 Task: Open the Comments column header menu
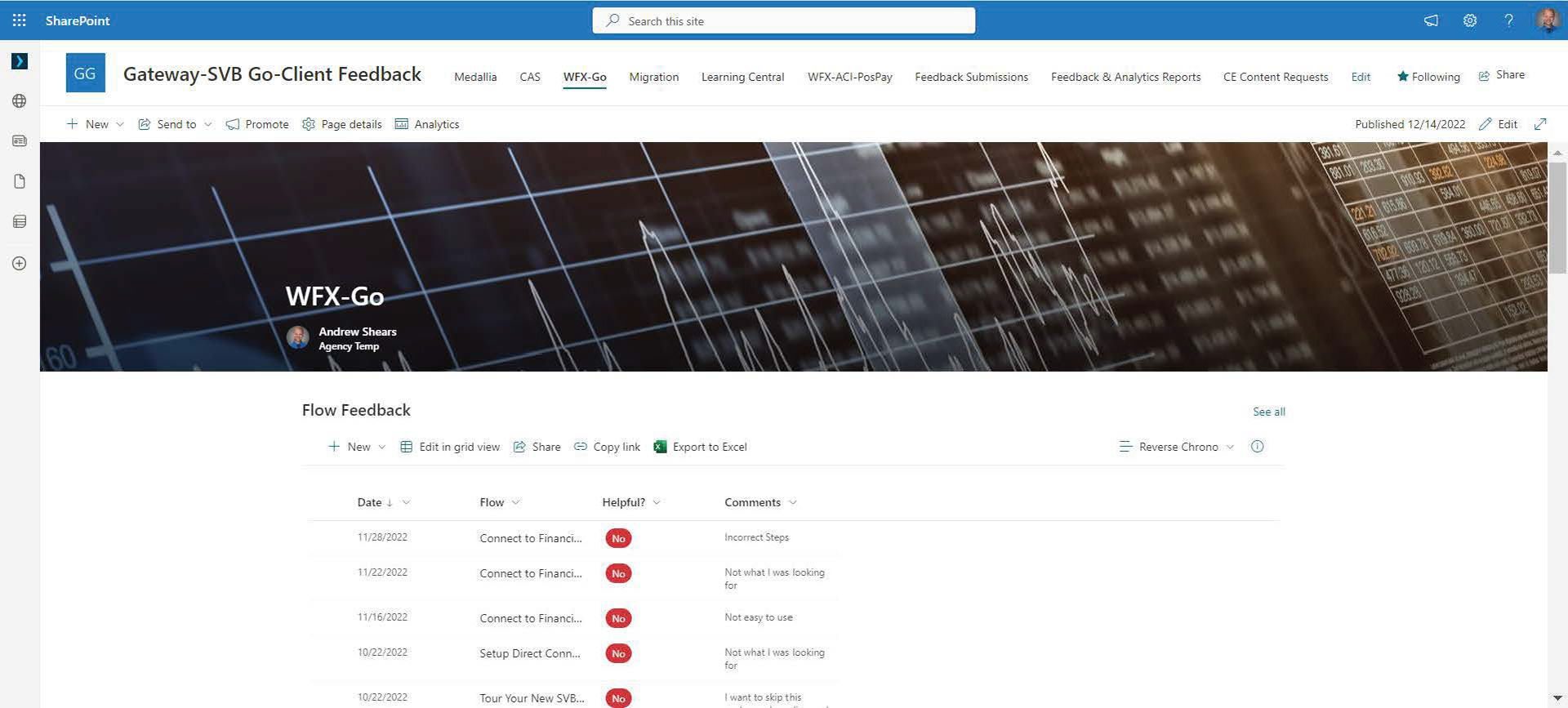pos(760,502)
